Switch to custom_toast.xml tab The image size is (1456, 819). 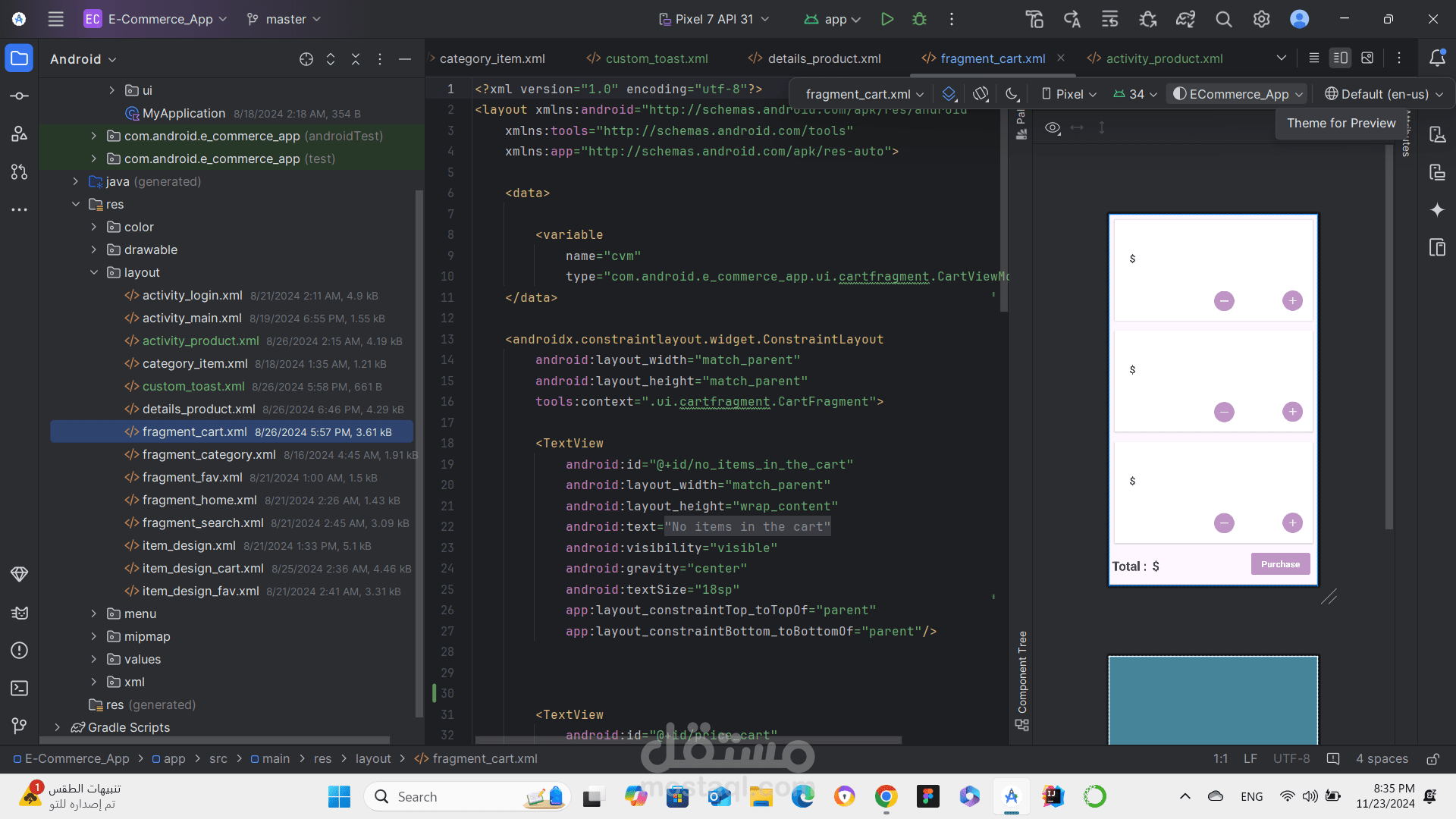[647, 58]
